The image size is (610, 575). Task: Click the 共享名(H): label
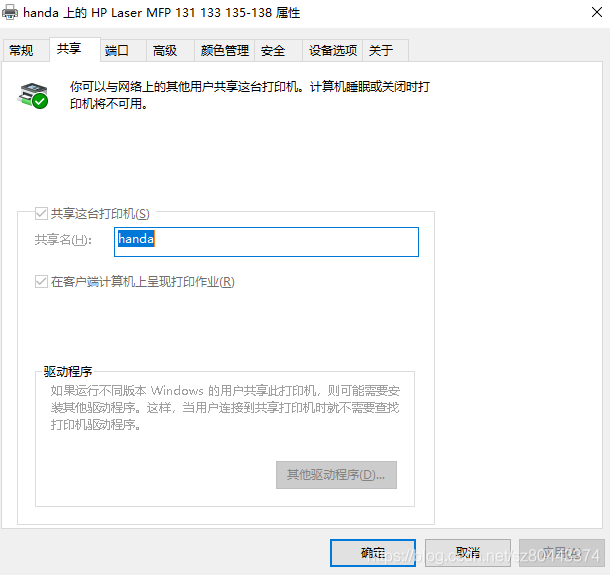63,240
